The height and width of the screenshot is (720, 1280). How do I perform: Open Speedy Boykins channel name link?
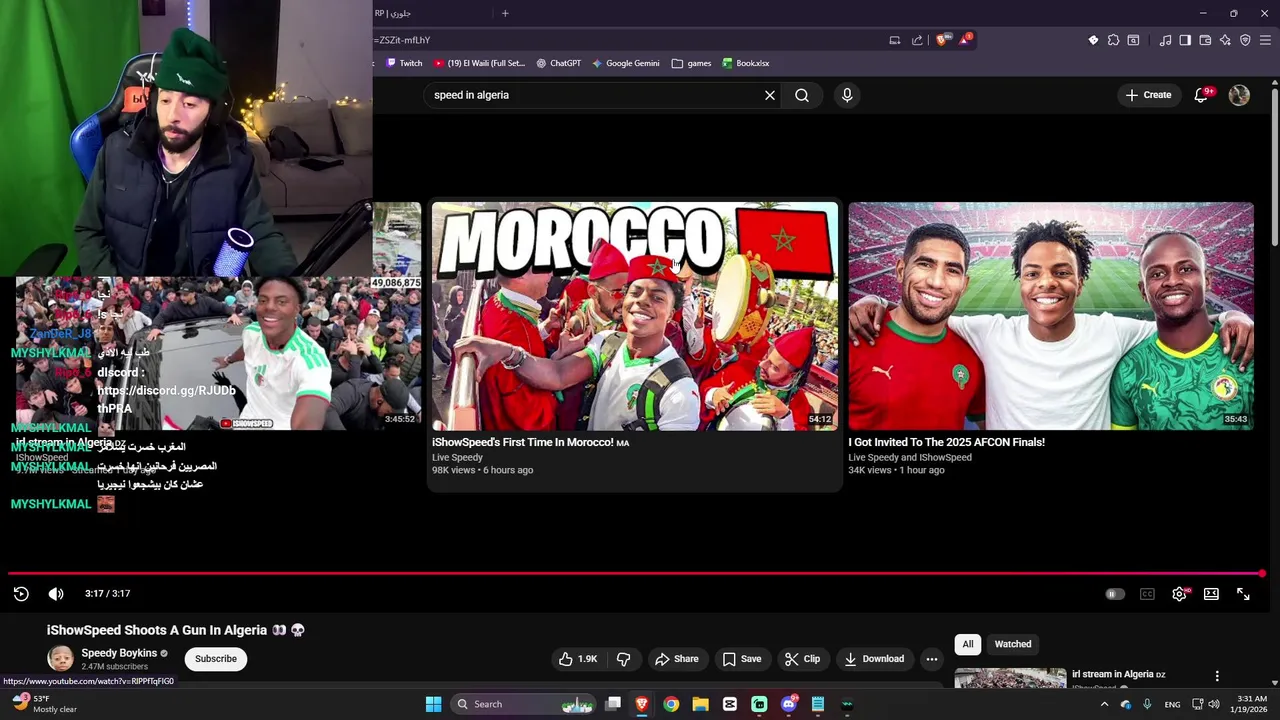119,653
